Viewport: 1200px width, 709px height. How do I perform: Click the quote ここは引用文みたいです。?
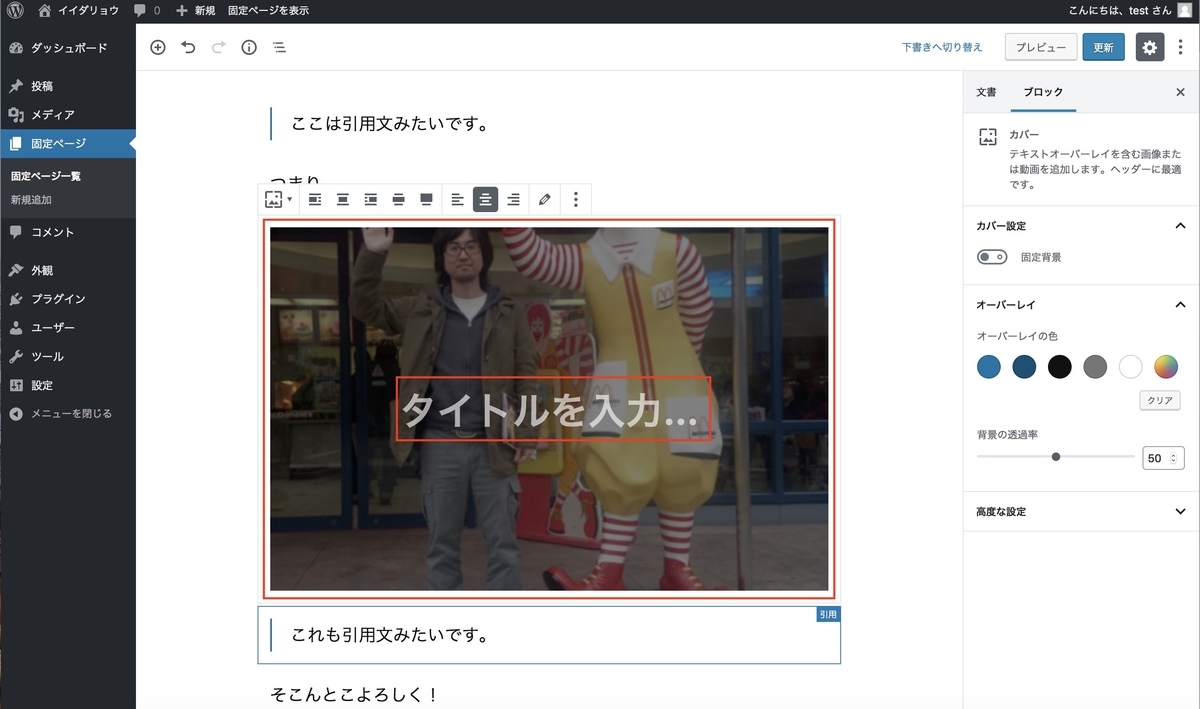point(389,124)
